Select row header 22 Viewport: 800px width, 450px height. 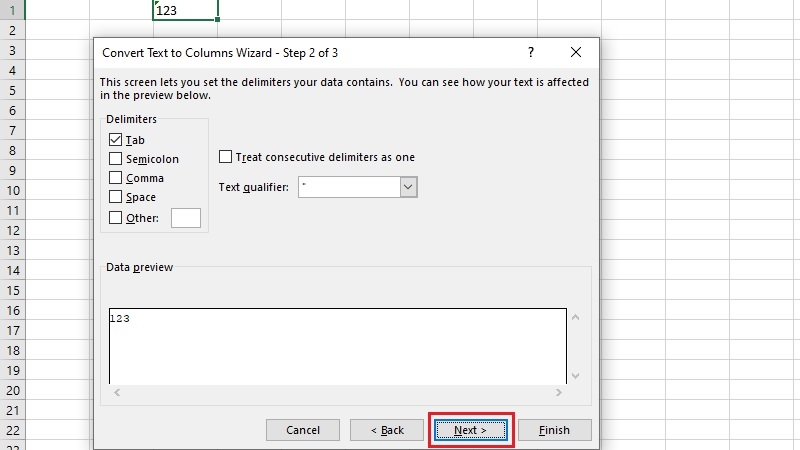coord(12,431)
